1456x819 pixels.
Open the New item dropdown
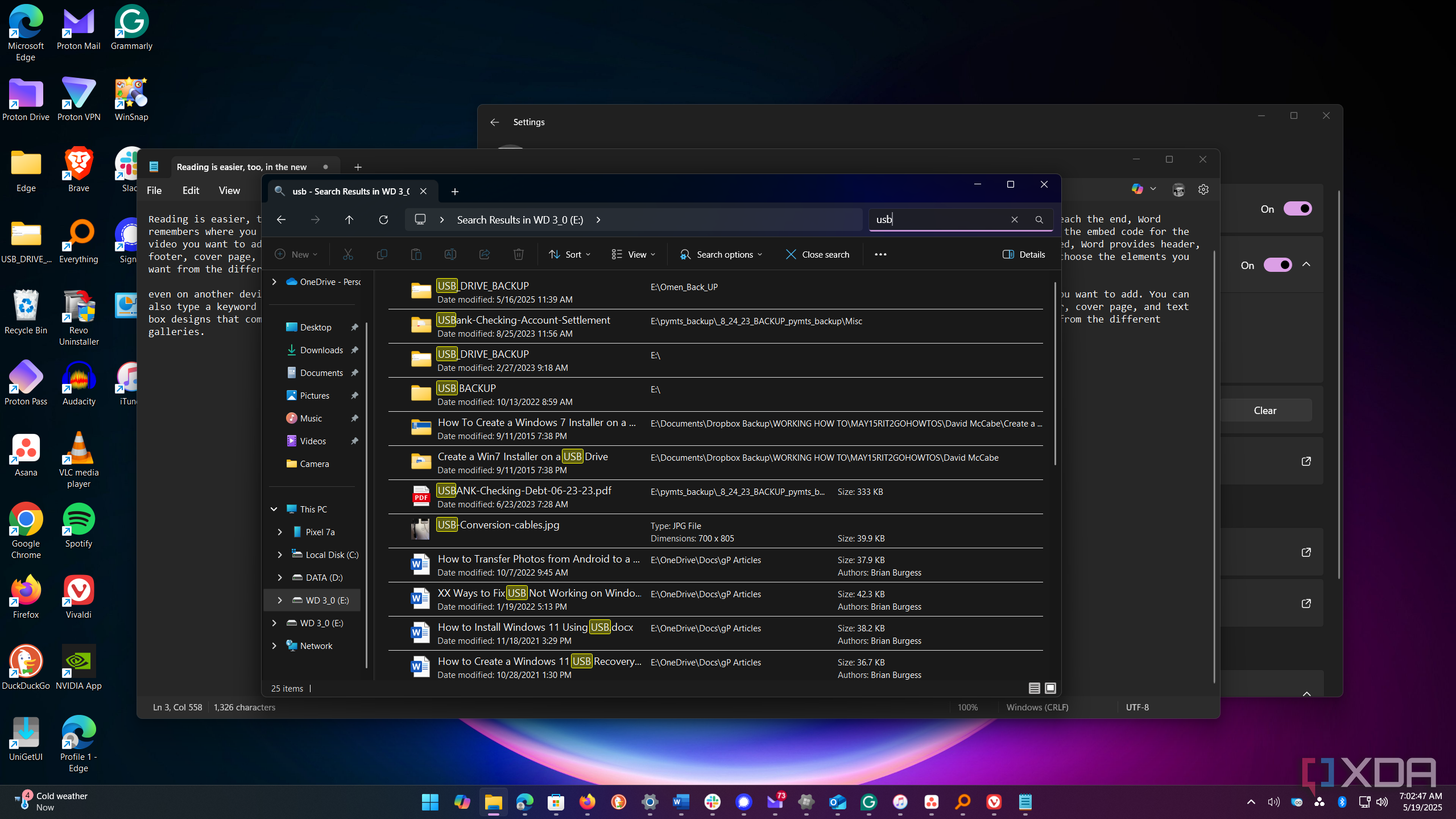pyautogui.click(x=296, y=254)
